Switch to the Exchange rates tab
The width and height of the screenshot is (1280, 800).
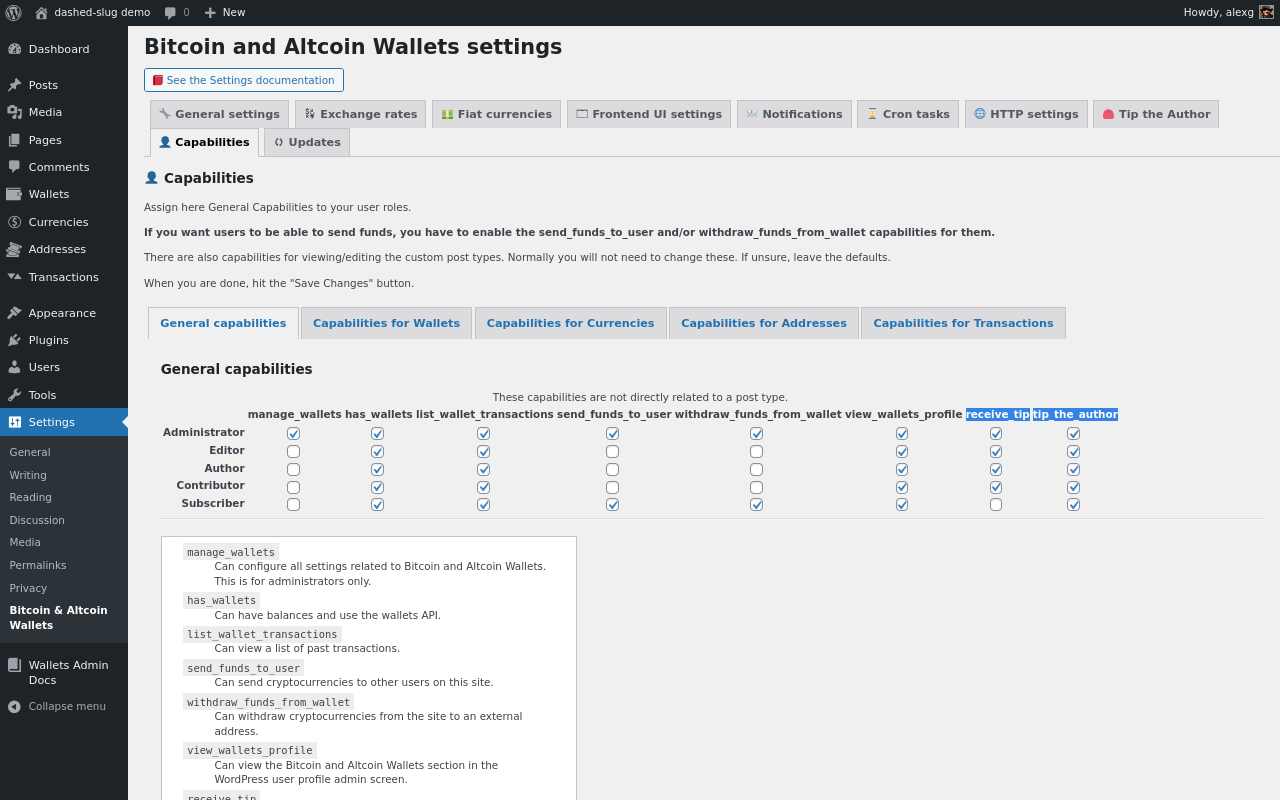click(x=360, y=114)
